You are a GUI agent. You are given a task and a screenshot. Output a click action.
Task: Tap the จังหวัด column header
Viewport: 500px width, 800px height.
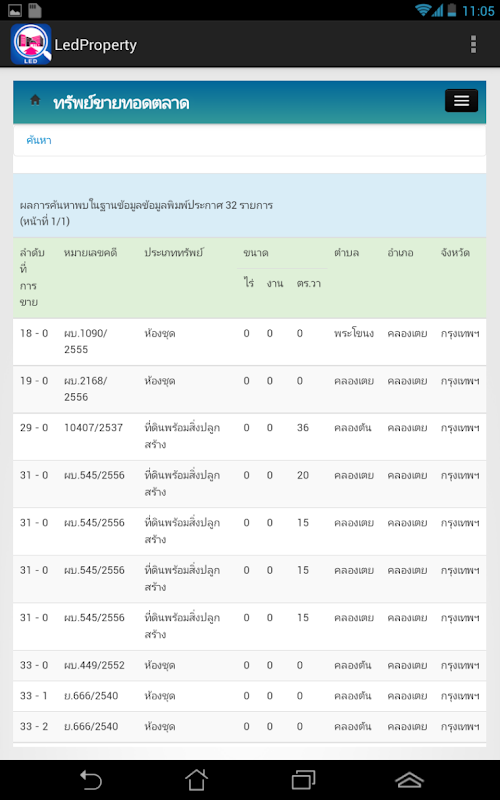tap(455, 253)
